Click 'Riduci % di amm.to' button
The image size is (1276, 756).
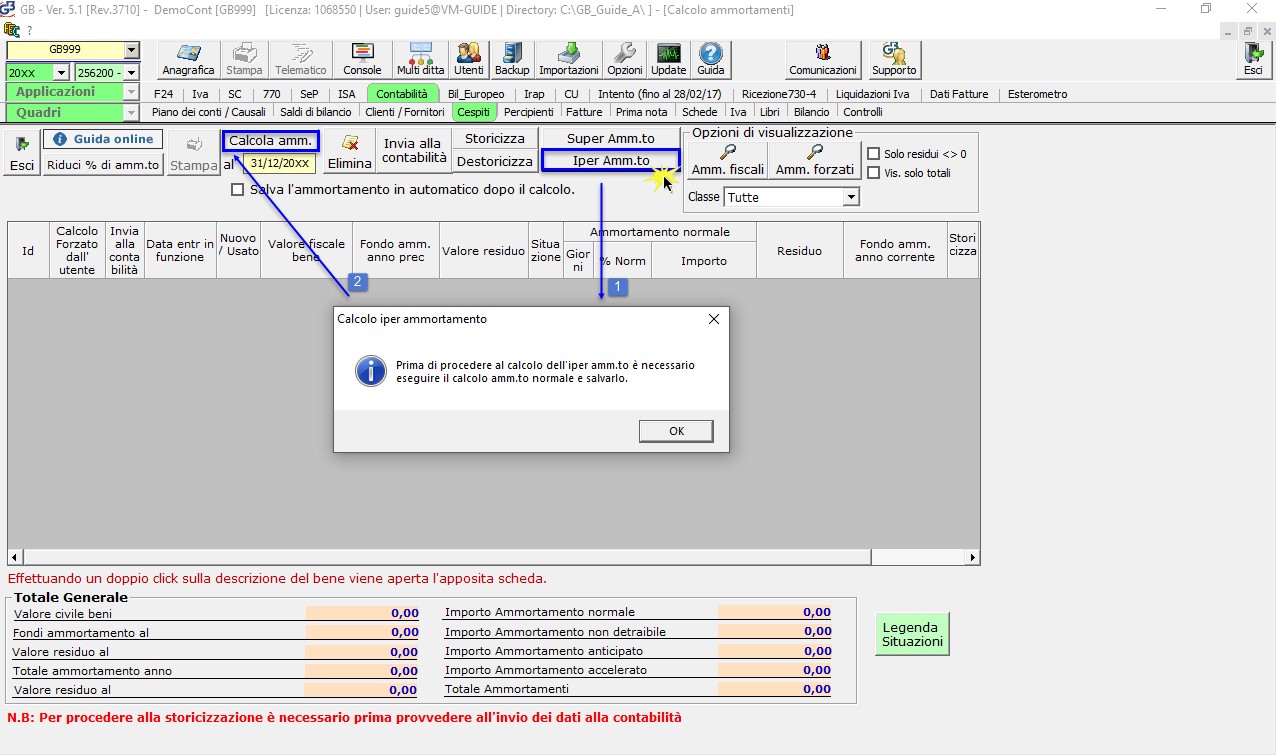click(103, 165)
